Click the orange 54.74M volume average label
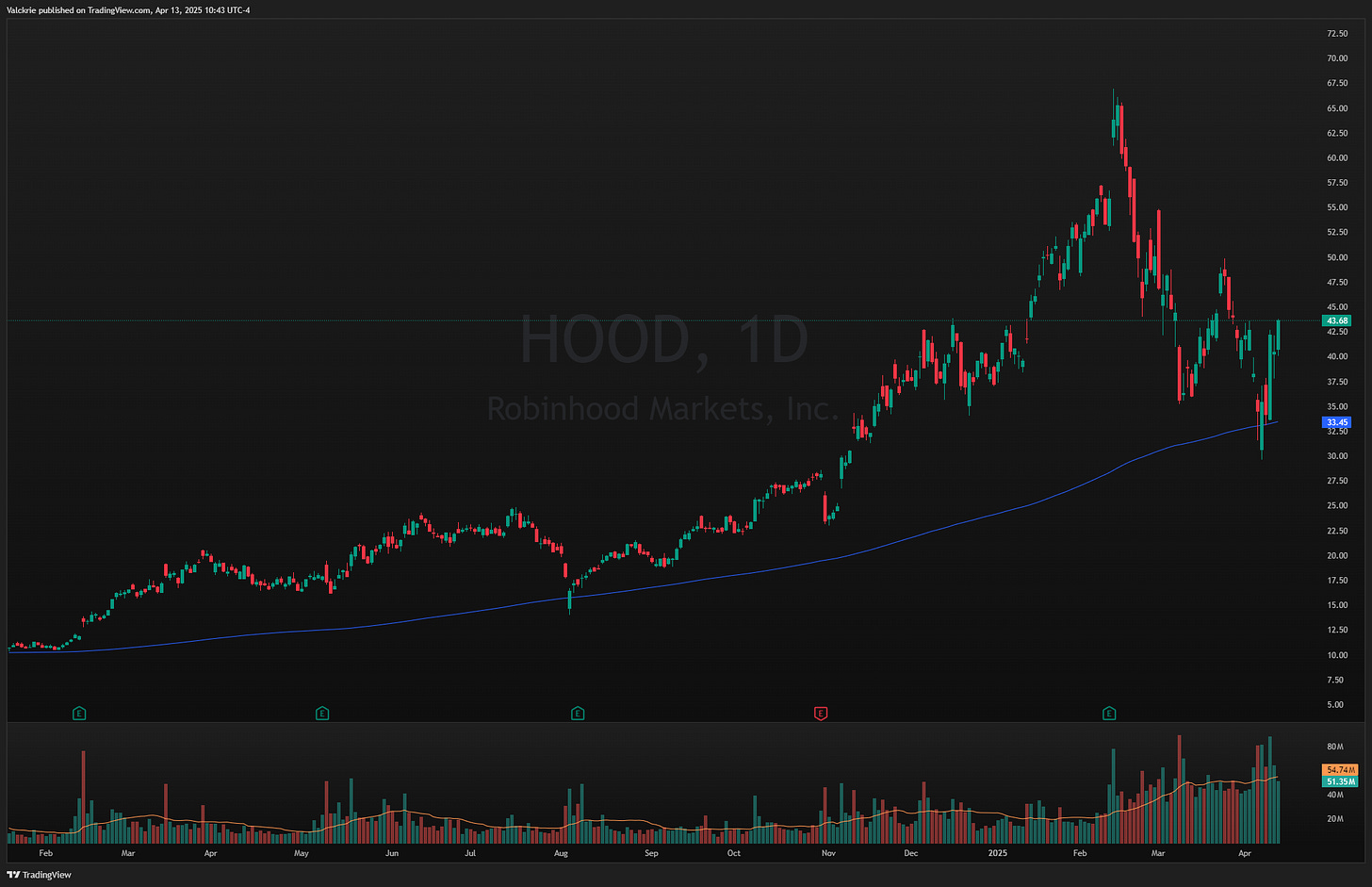 pyautogui.click(x=1340, y=770)
